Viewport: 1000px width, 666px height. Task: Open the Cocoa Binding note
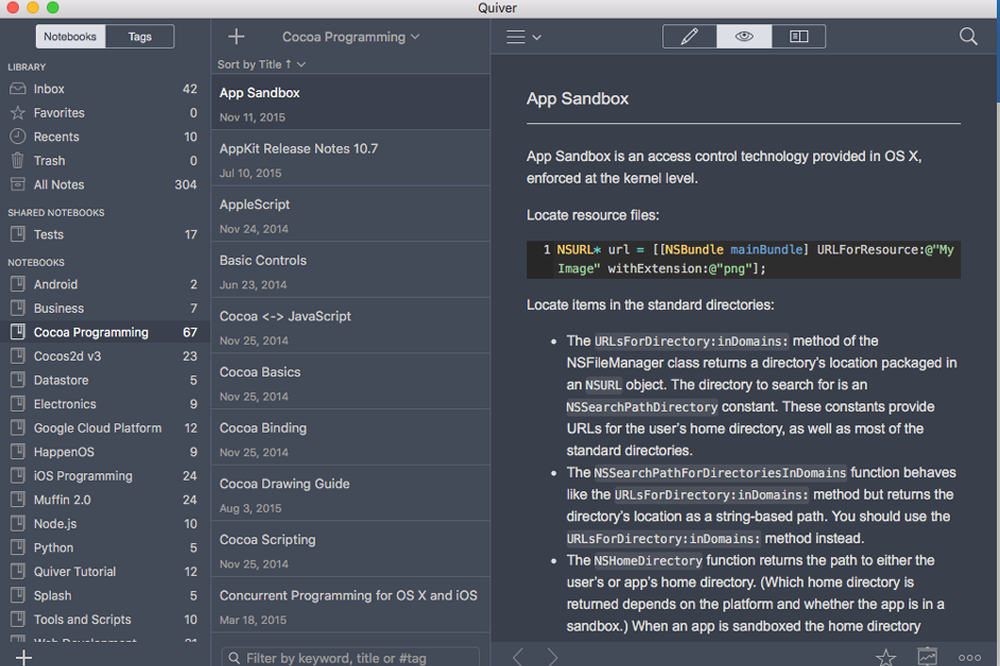pyautogui.click(x=350, y=438)
